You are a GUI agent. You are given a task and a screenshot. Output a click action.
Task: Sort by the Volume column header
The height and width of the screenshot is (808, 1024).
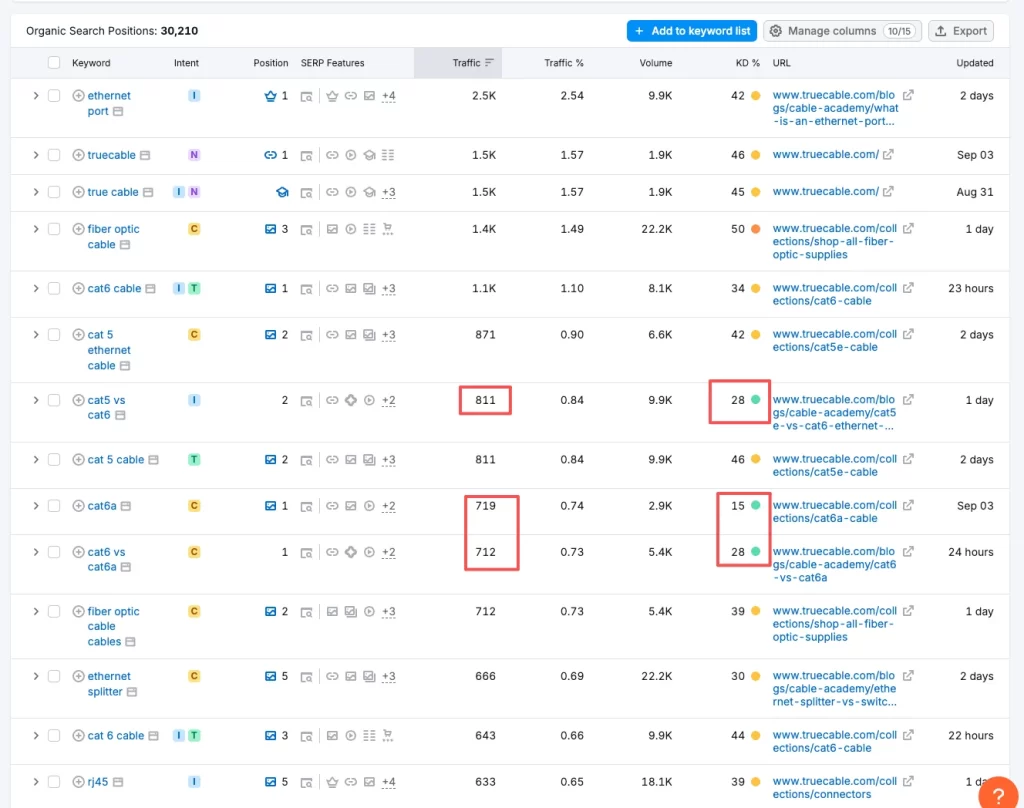[x=656, y=63]
